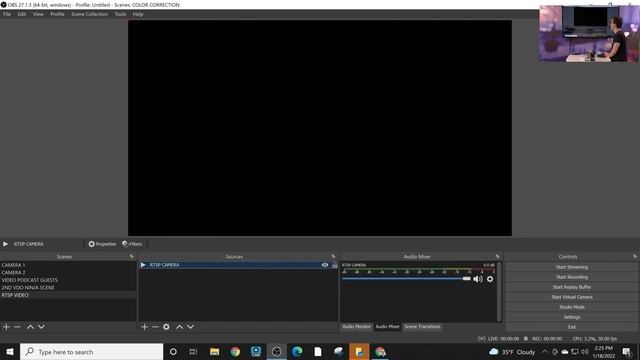Click the Exit button
Image resolution: width=640 pixels, height=360 pixels.
[572, 327]
